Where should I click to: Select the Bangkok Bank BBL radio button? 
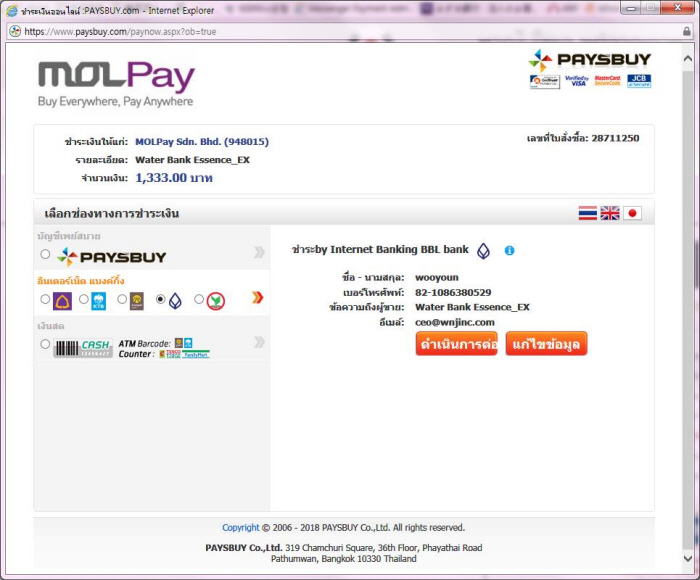[x=161, y=299]
